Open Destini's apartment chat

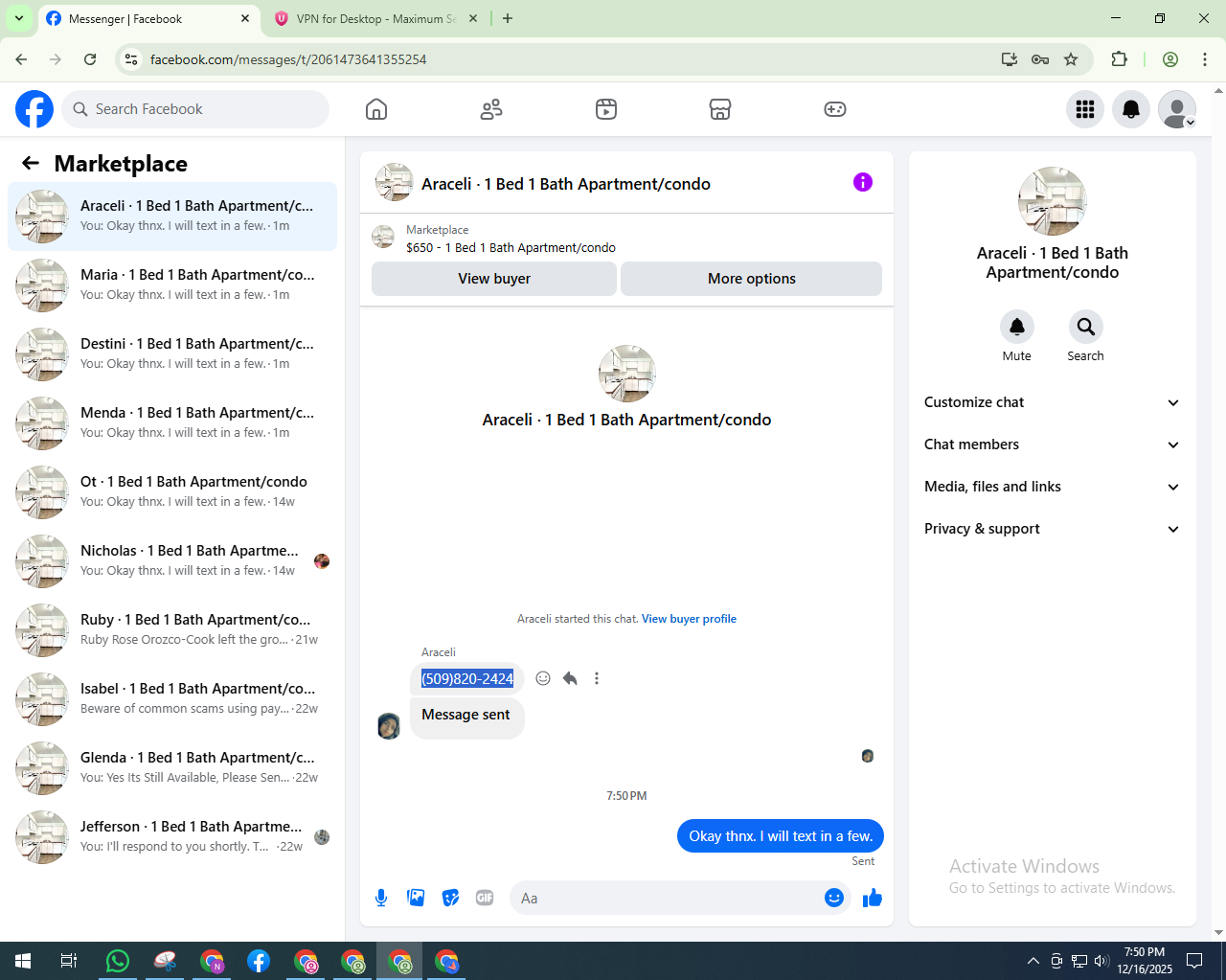[172, 354]
